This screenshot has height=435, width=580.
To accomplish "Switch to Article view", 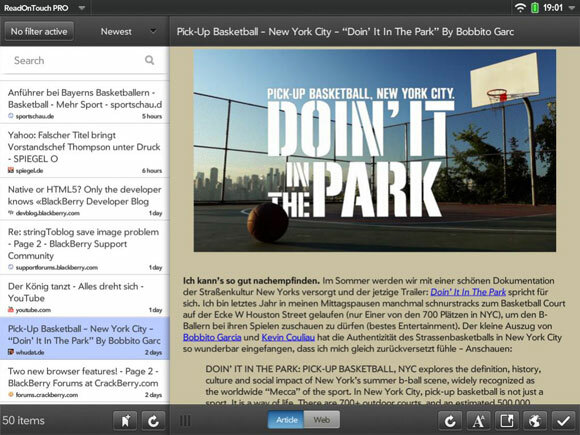I will pyautogui.click(x=286, y=420).
